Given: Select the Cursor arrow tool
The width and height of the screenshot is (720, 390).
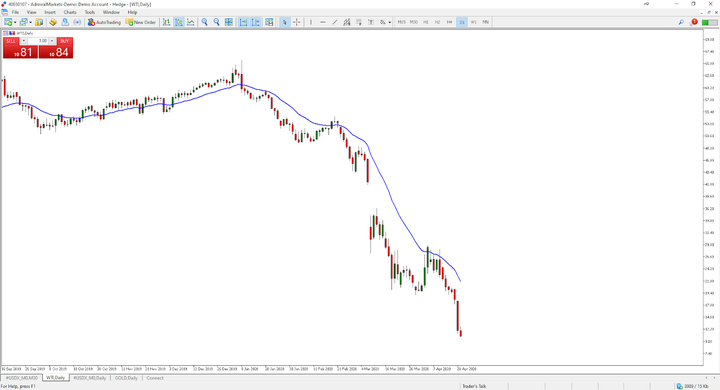Looking at the screenshot, I should click(285, 22).
